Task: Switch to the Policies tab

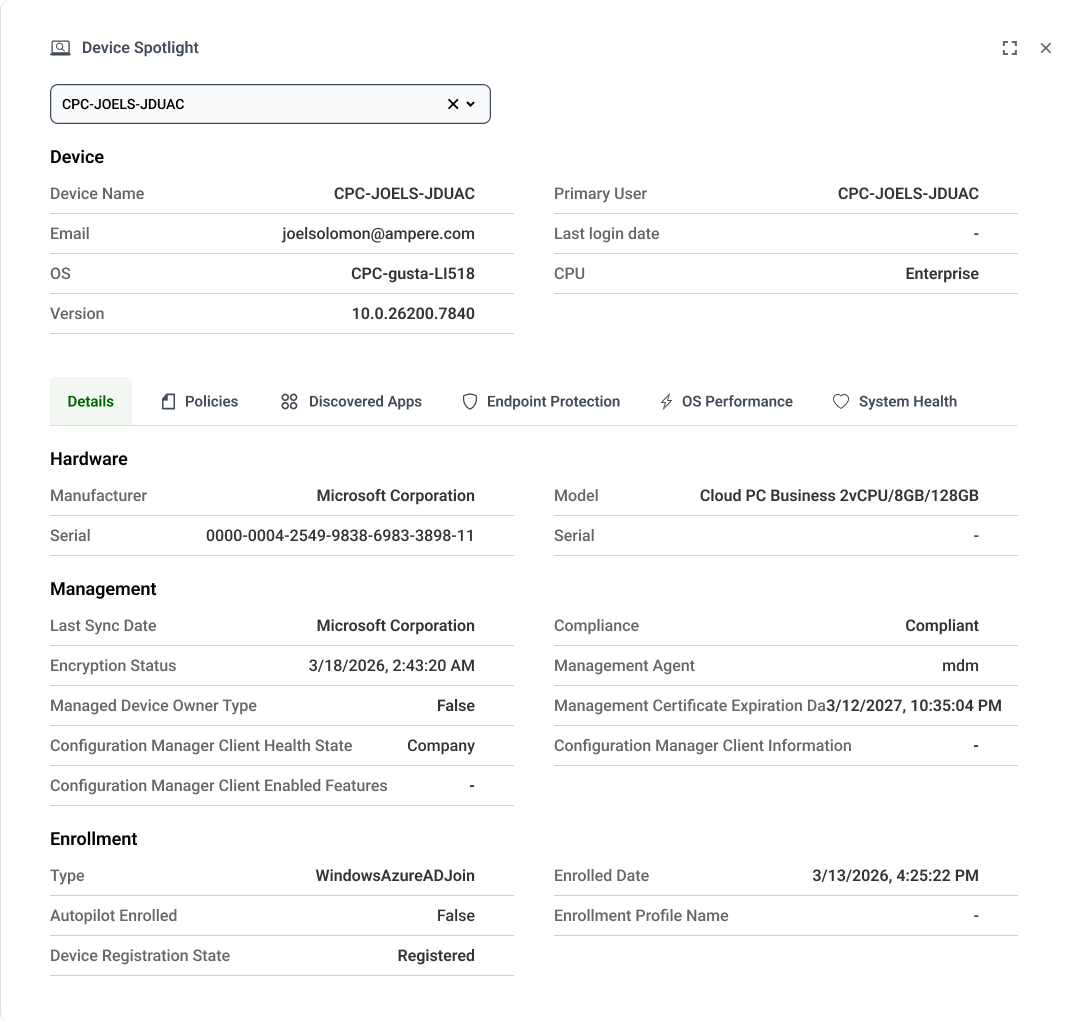Action: (211, 401)
